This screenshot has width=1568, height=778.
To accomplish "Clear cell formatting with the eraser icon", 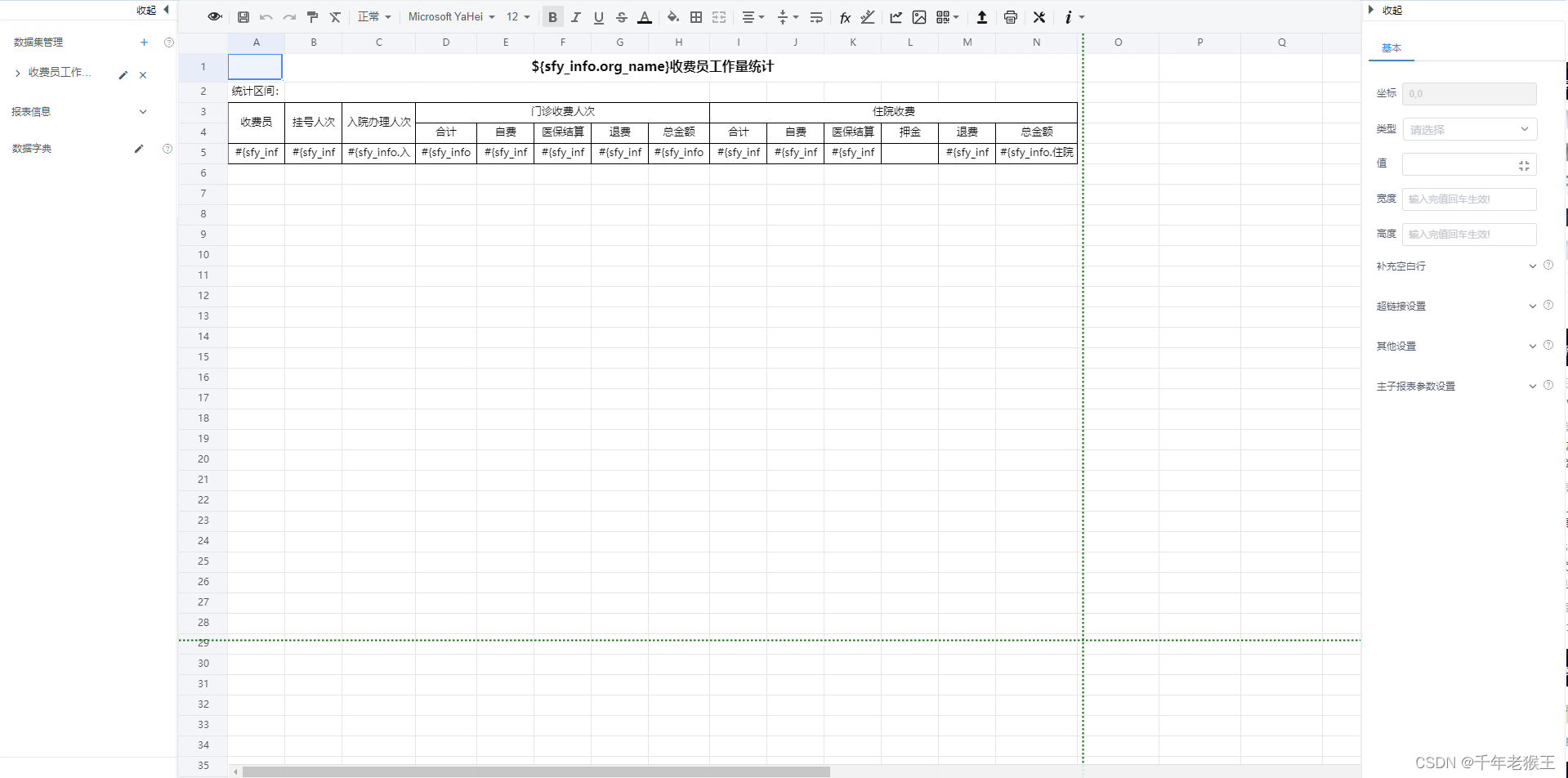I will 335,16.
